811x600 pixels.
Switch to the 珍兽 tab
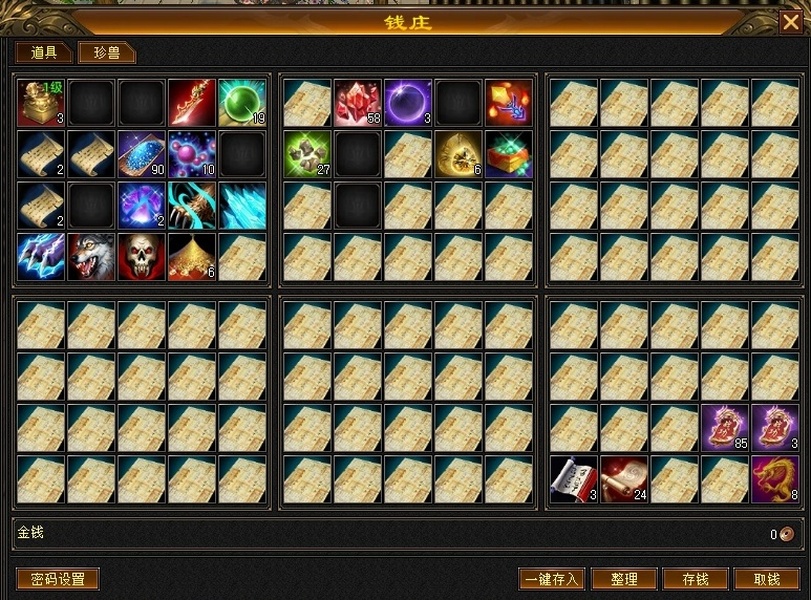pos(107,52)
